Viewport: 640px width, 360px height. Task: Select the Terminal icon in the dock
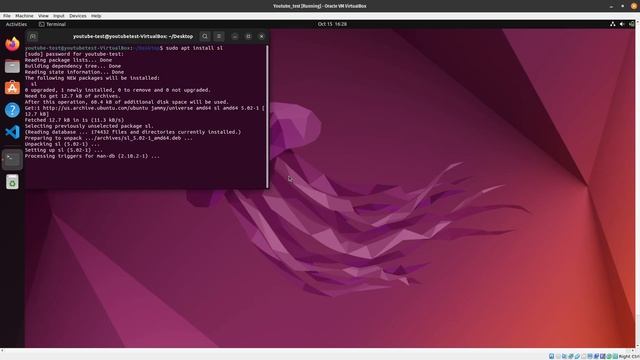click(12, 159)
